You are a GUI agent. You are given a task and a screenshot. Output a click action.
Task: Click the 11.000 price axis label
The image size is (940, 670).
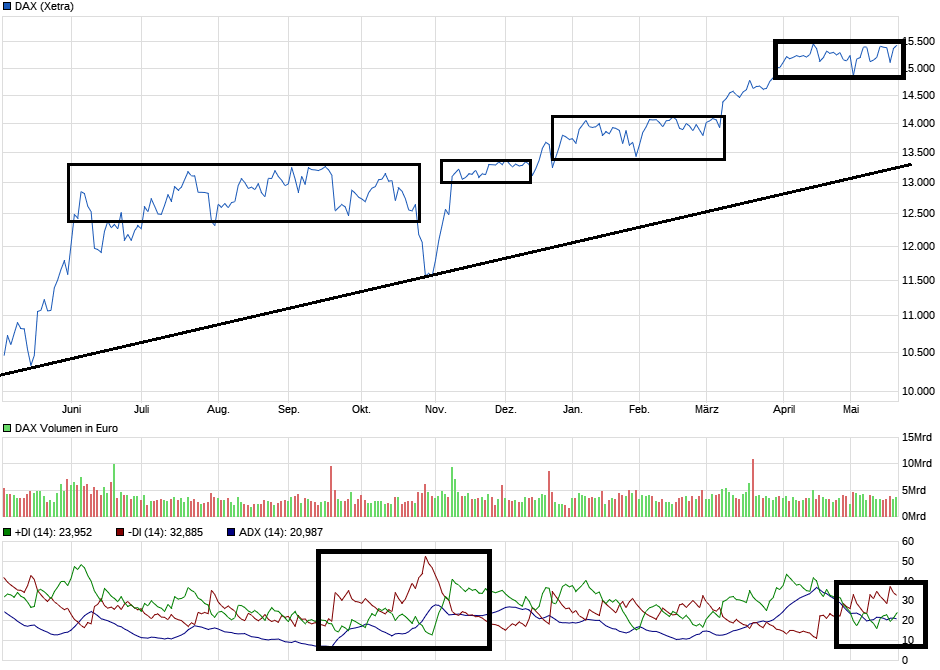click(918, 315)
